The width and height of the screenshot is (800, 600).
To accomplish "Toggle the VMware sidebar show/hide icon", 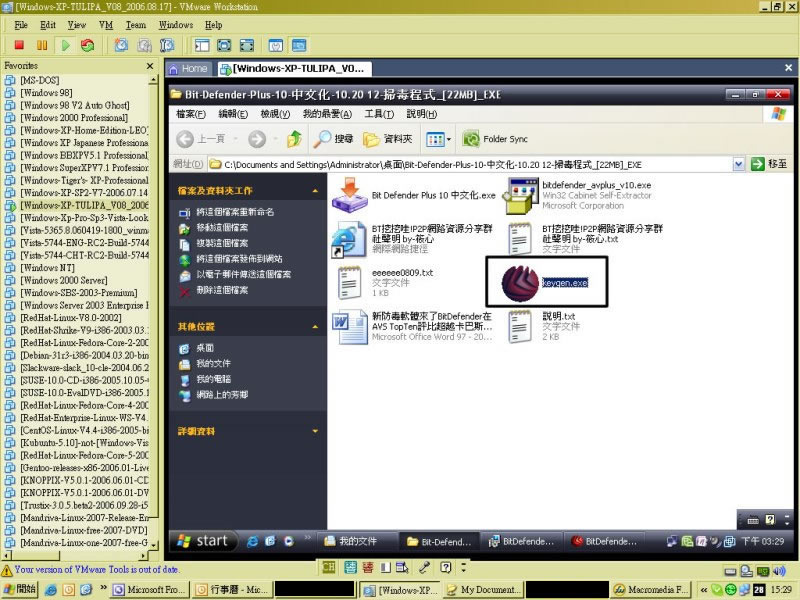I will click(202, 45).
